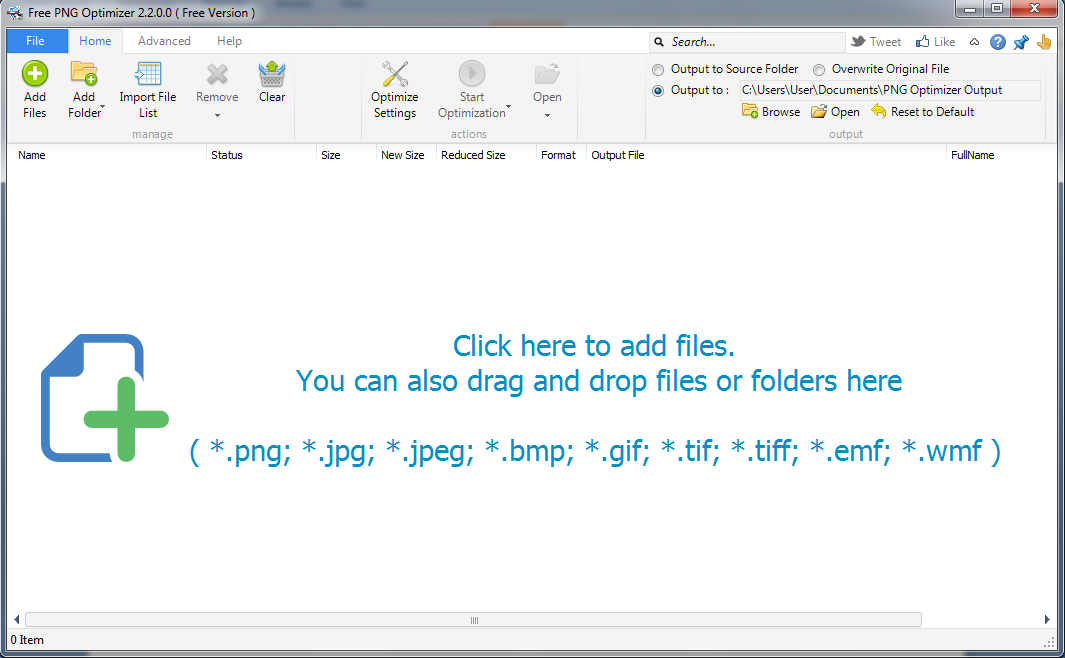Click the pin icon in the title ribbon
This screenshot has width=1065, height=658.
pyautogui.click(x=1021, y=42)
